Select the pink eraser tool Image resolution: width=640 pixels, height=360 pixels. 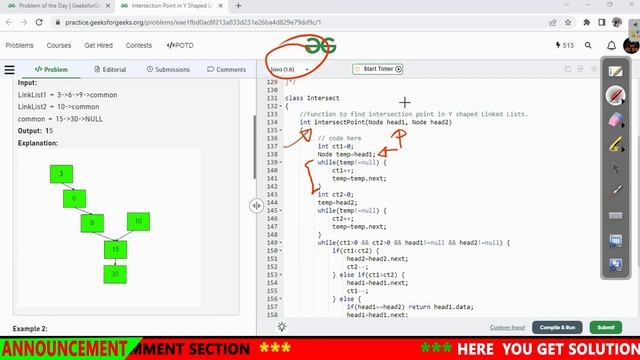pyautogui.click(x=615, y=120)
